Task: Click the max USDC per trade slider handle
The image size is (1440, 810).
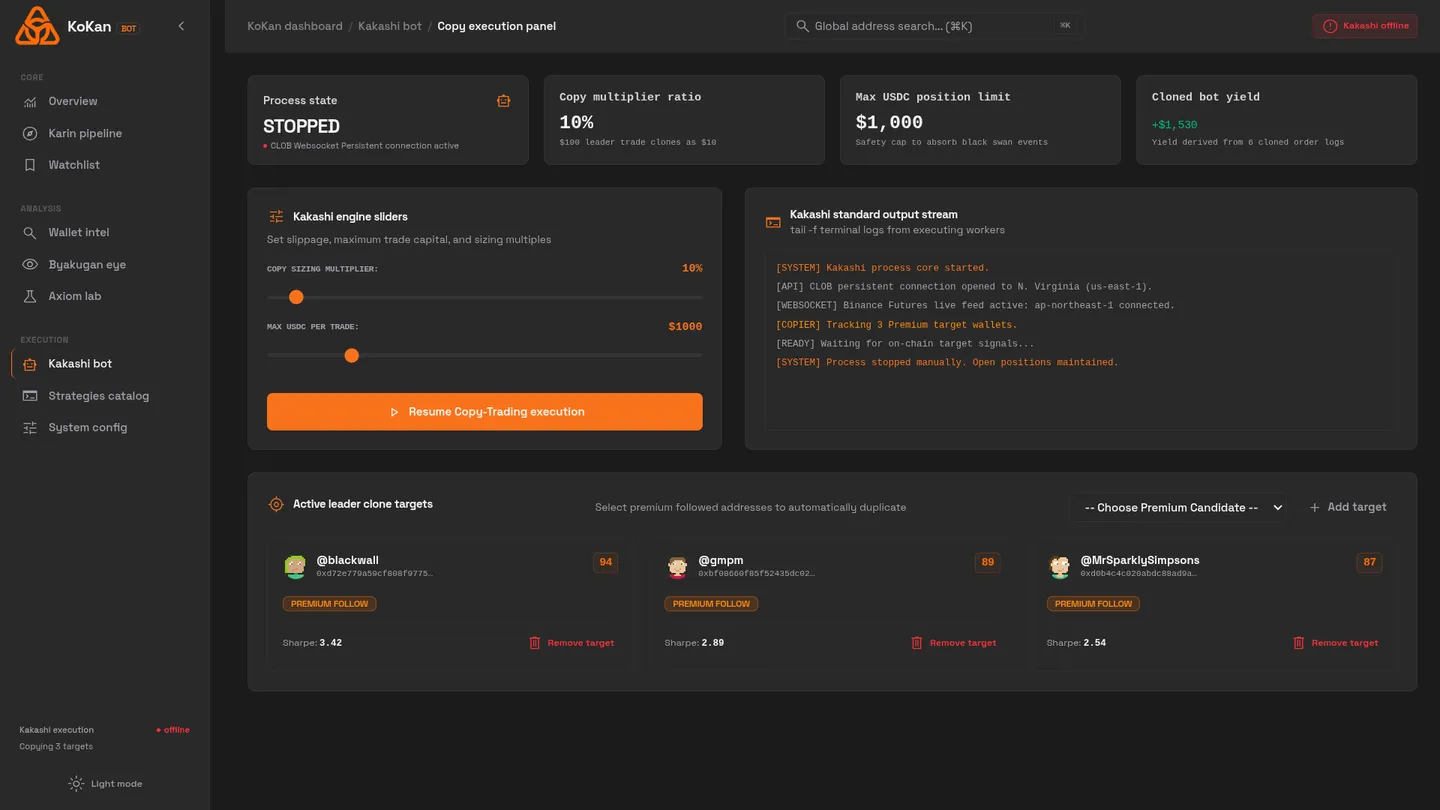Action: point(351,355)
